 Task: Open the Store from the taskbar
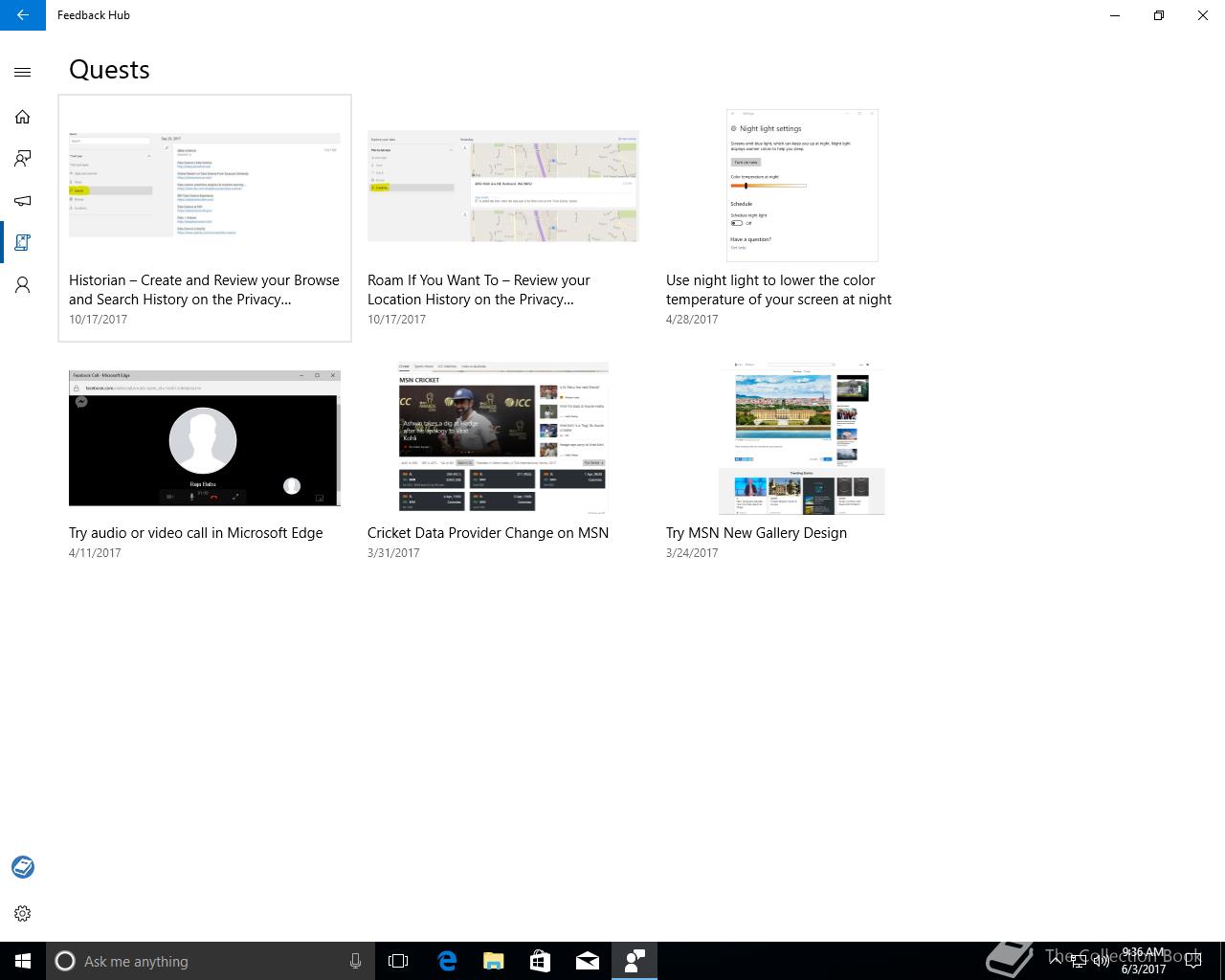tap(540, 961)
